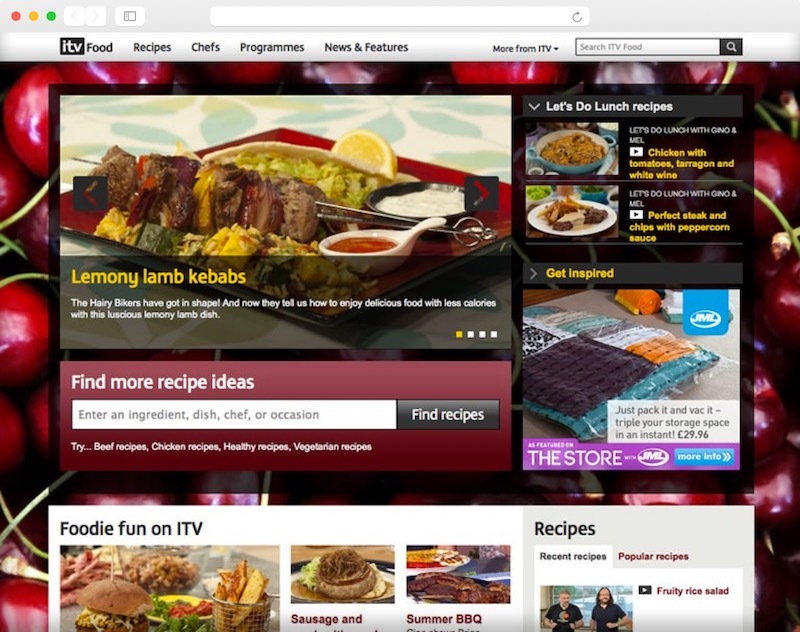Viewport: 800px width, 632px height.
Task: Expand the Get inspired section
Action: 534,273
